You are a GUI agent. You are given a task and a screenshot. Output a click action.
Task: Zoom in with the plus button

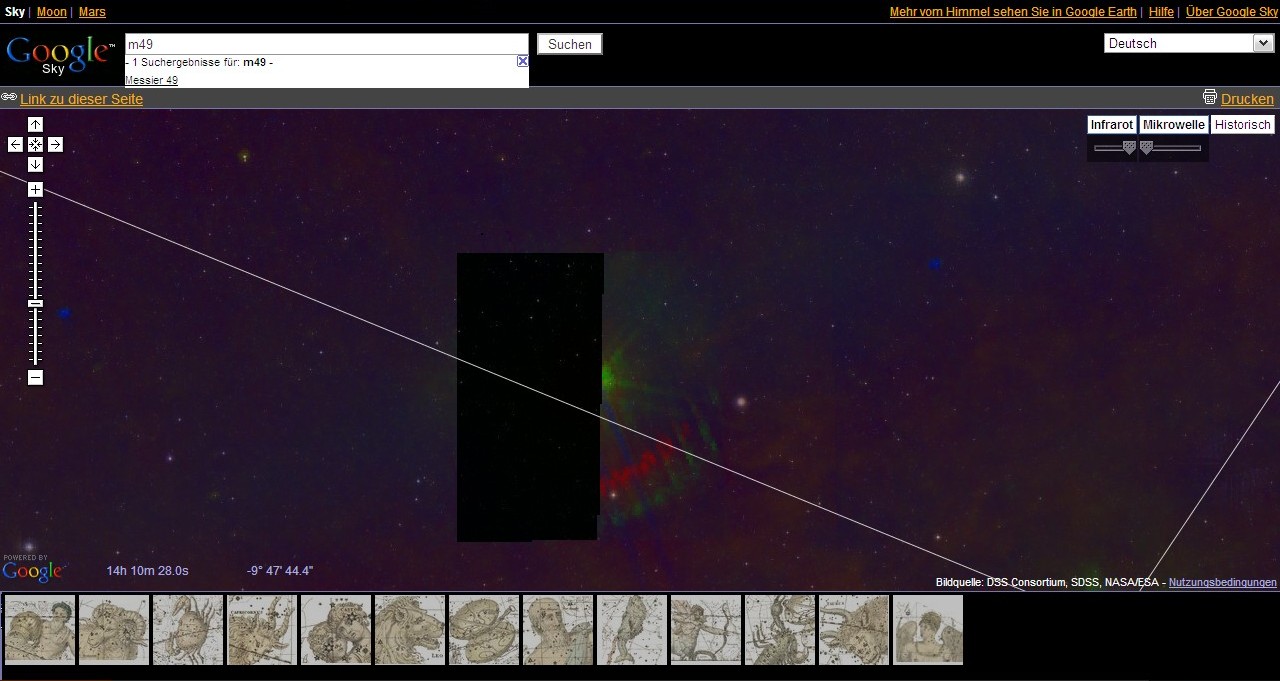point(35,189)
